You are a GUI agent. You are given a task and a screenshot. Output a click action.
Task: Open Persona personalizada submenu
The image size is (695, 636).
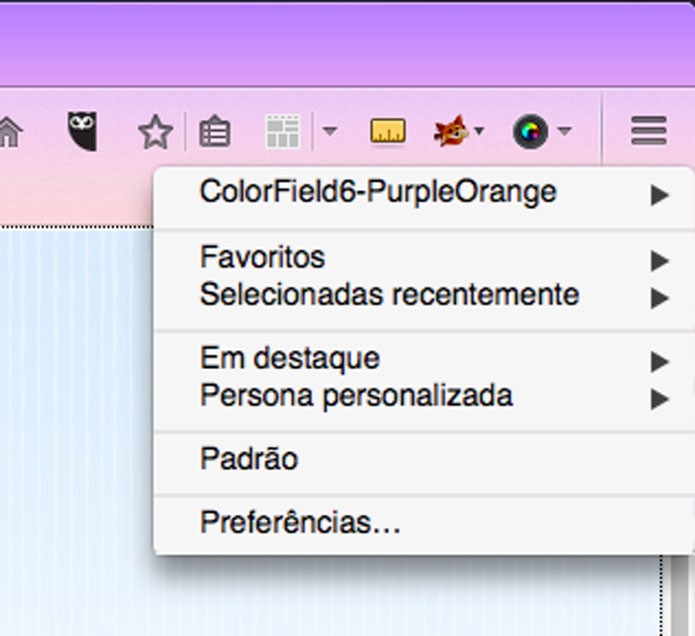[424, 396]
